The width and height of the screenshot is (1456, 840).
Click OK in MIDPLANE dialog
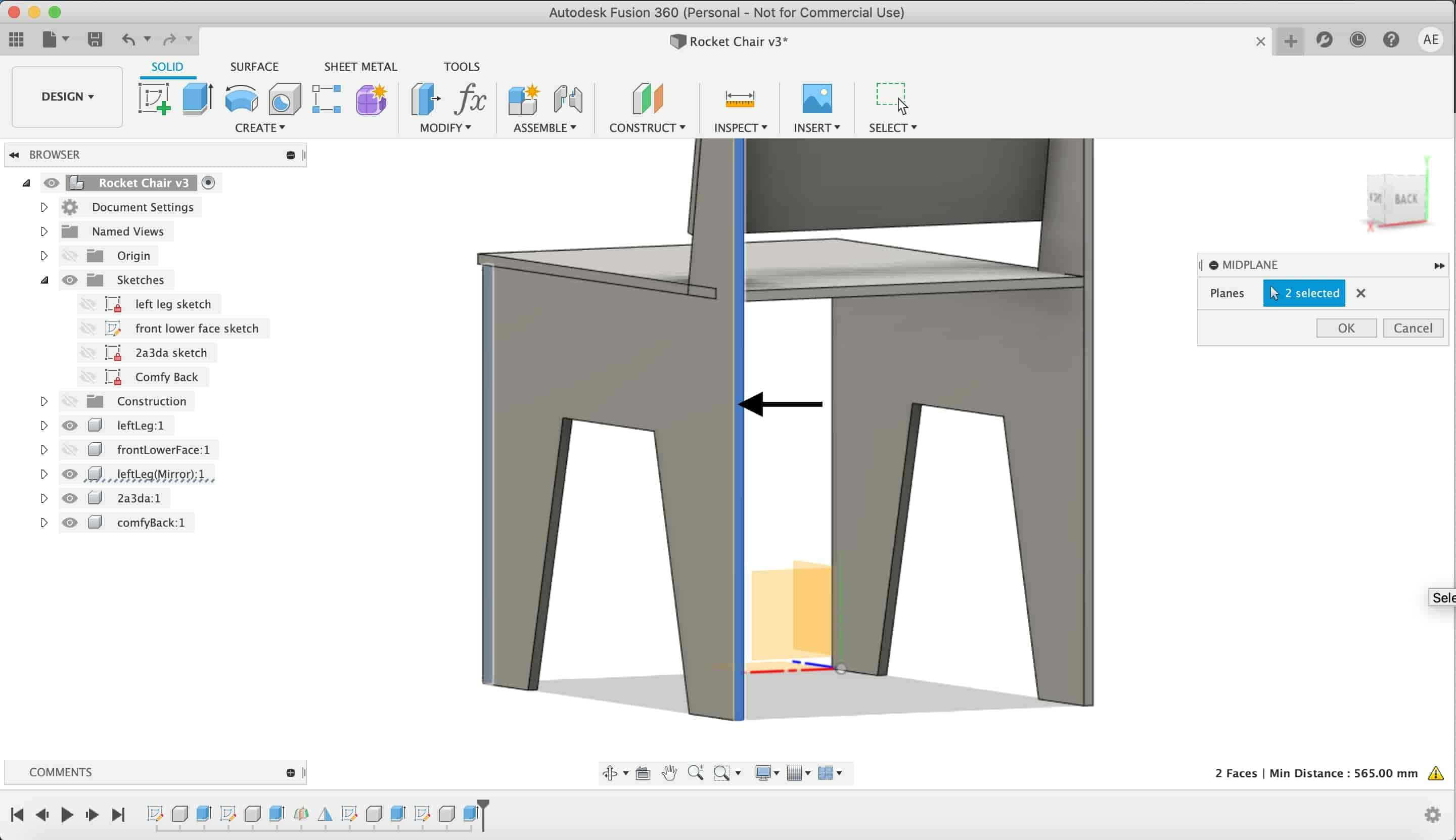point(1346,328)
